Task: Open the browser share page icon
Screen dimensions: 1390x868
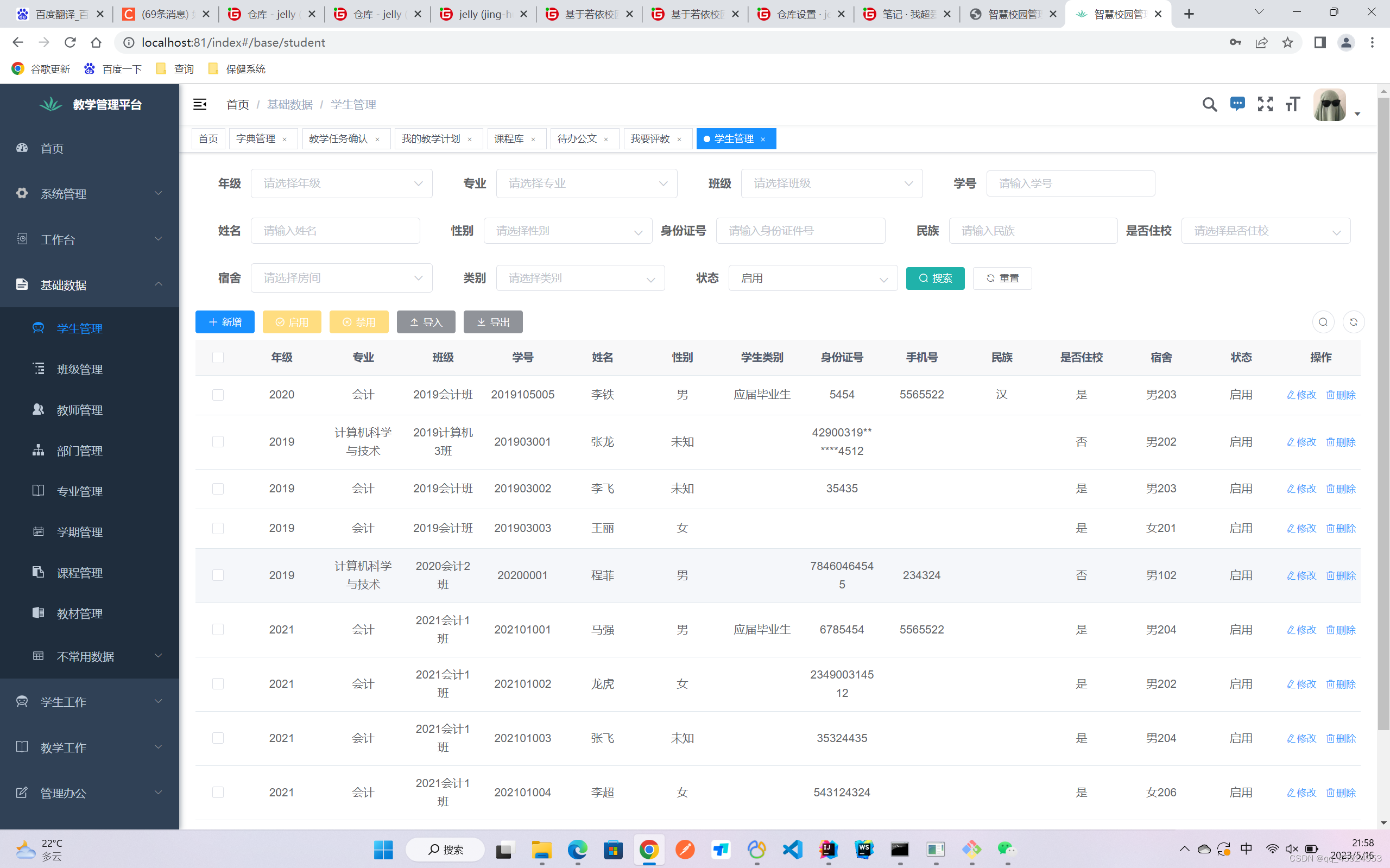Action: 1261,42
